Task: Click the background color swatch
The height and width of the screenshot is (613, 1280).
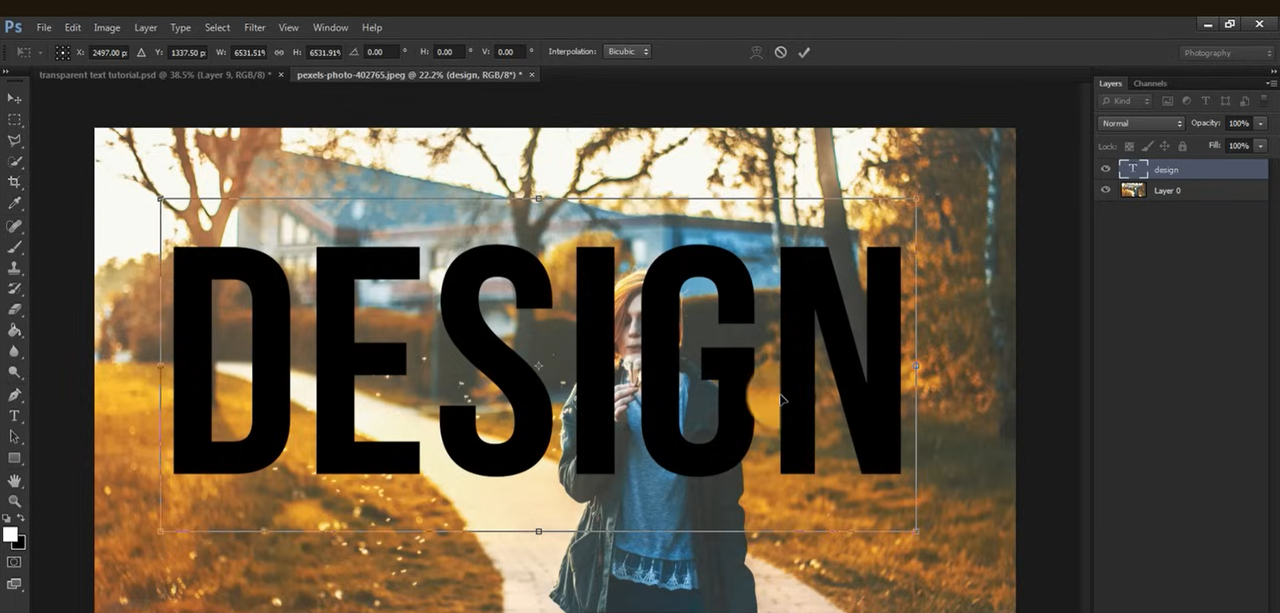Action: [x=21, y=544]
